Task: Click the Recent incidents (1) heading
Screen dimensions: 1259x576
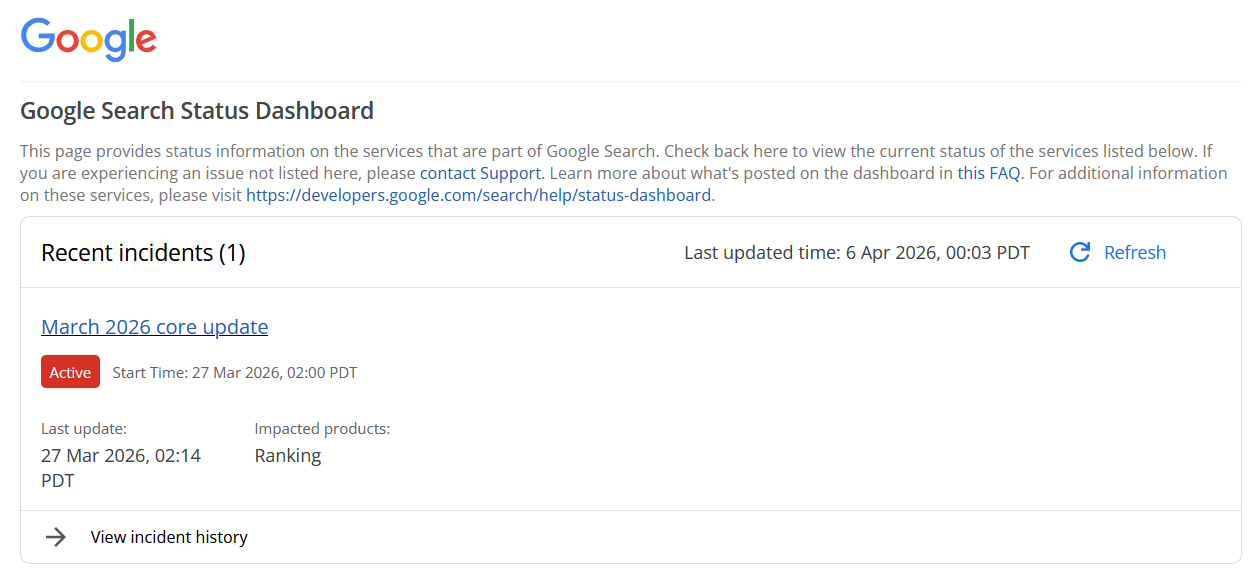Action: coord(143,252)
